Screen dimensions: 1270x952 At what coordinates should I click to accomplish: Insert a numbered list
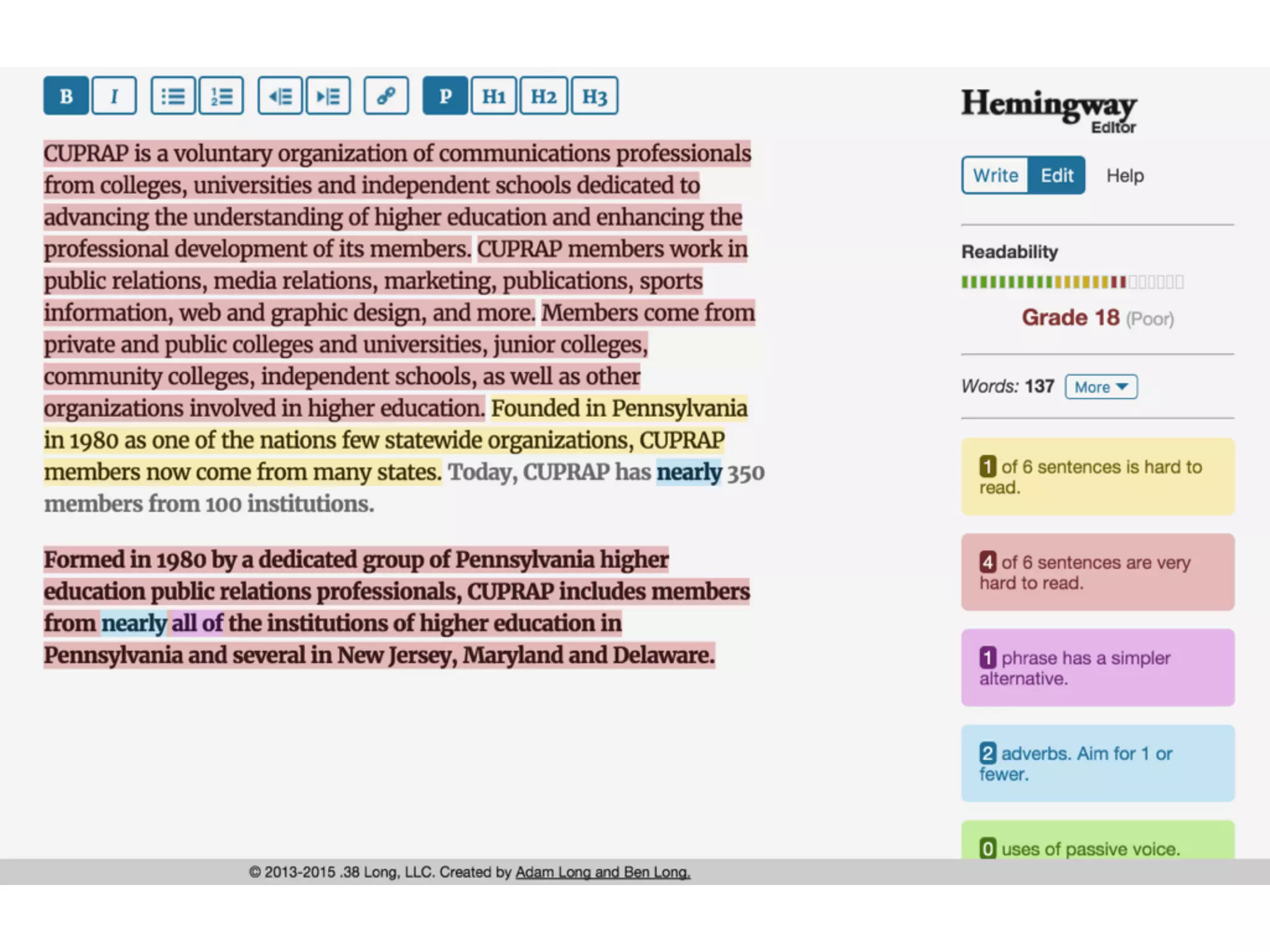click(x=221, y=96)
